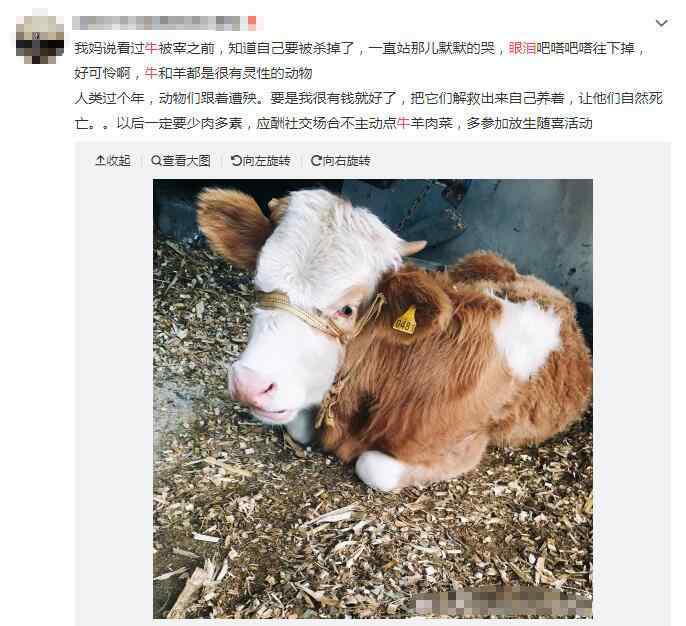The height and width of the screenshot is (626, 686).
Task: Click the first highlighted 牛 keyword
Action: point(151,48)
